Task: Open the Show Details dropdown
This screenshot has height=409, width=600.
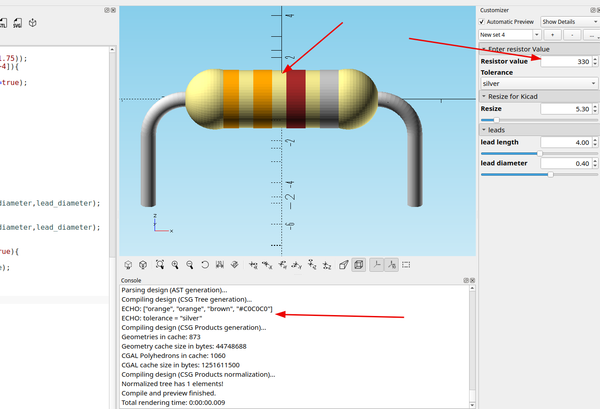Action: point(569,22)
